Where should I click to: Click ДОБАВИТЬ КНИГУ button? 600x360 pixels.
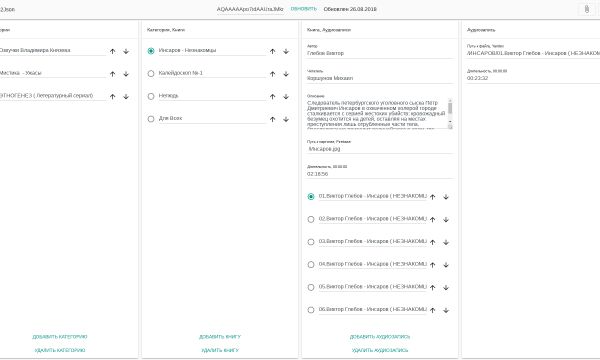click(220, 337)
